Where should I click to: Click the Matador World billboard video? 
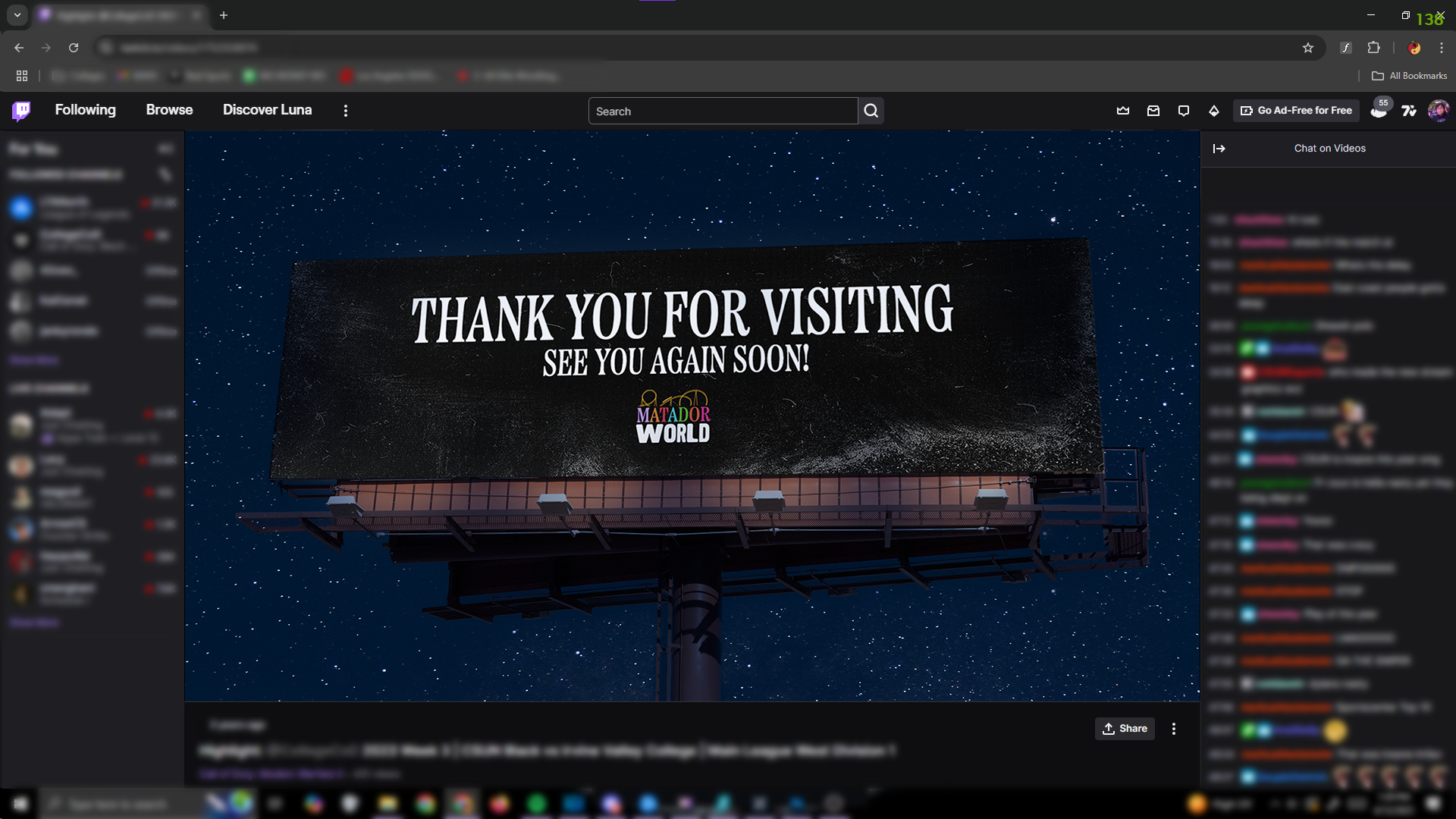tap(692, 416)
